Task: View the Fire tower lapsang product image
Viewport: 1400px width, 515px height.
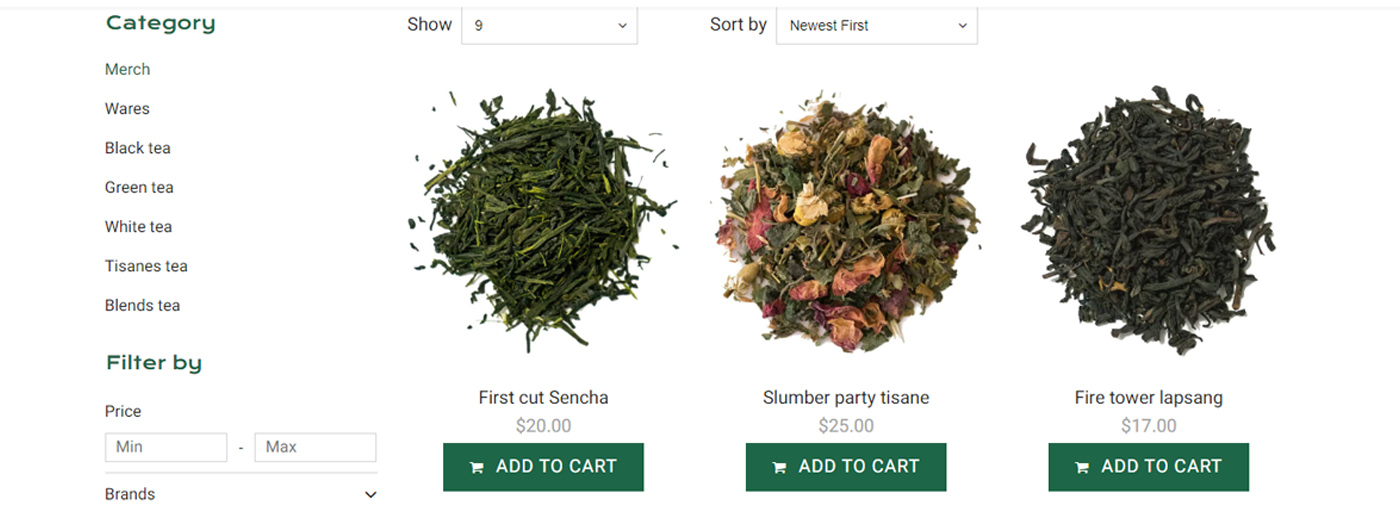Action: pos(1148,220)
